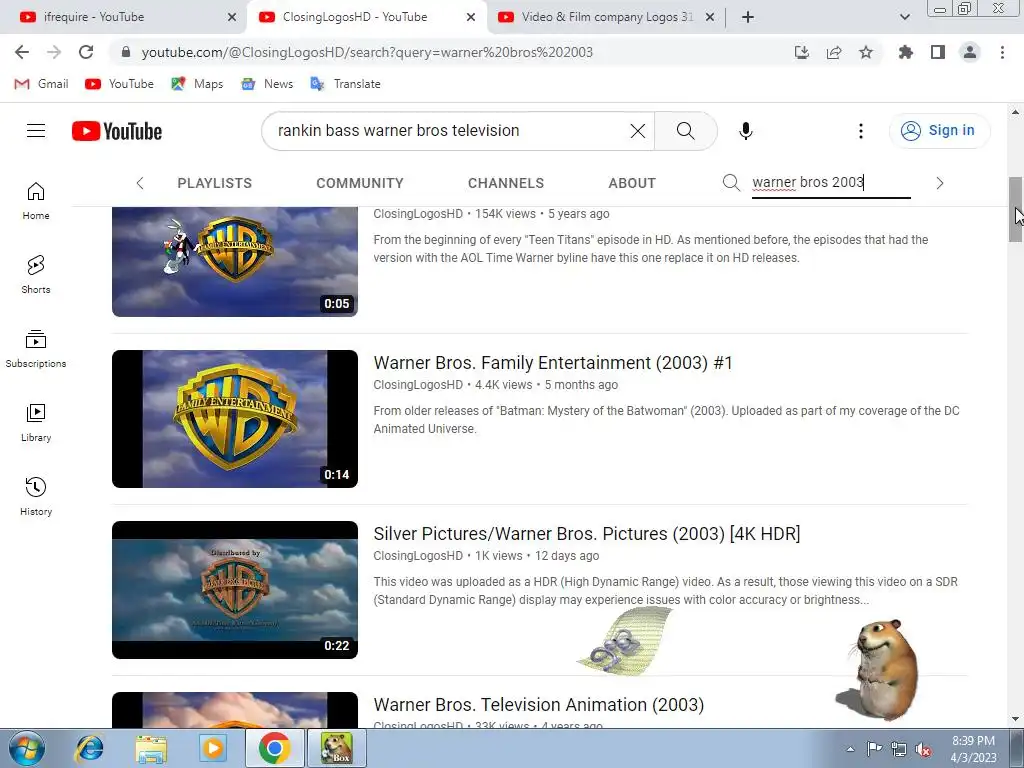Screen dimensions: 1024x768
Task: Open the News bookmark
Action: tap(267, 84)
